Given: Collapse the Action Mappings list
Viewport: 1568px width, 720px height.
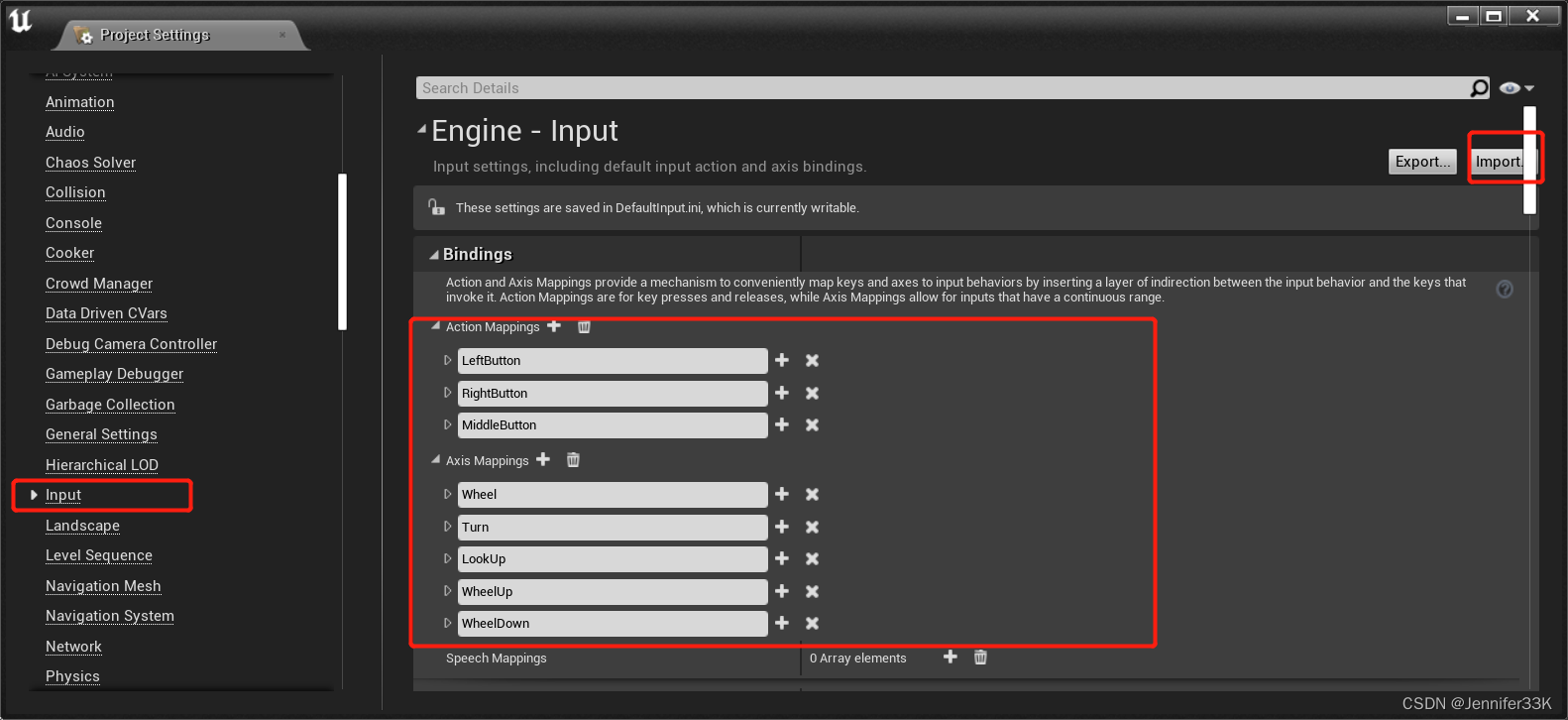Looking at the screenshot, I should pos(435,325).
